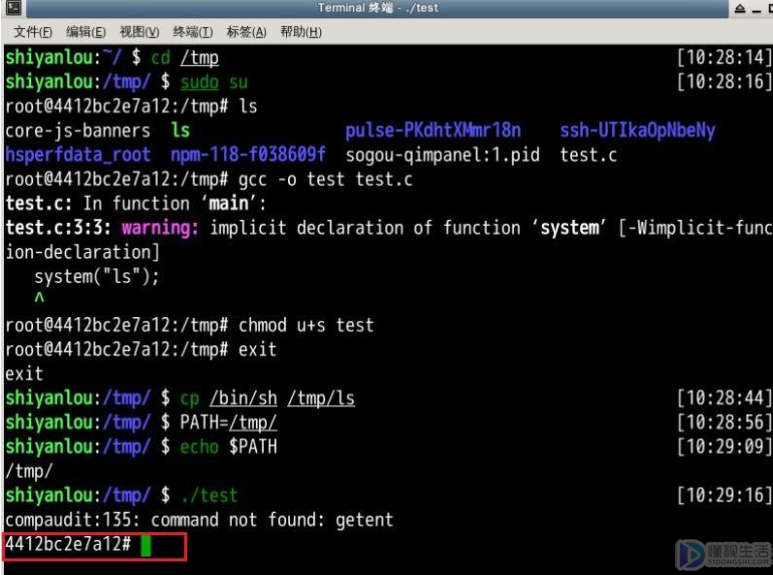
Task: Click 'hsperfdata_root' directory name
Action: pos(77,155)
